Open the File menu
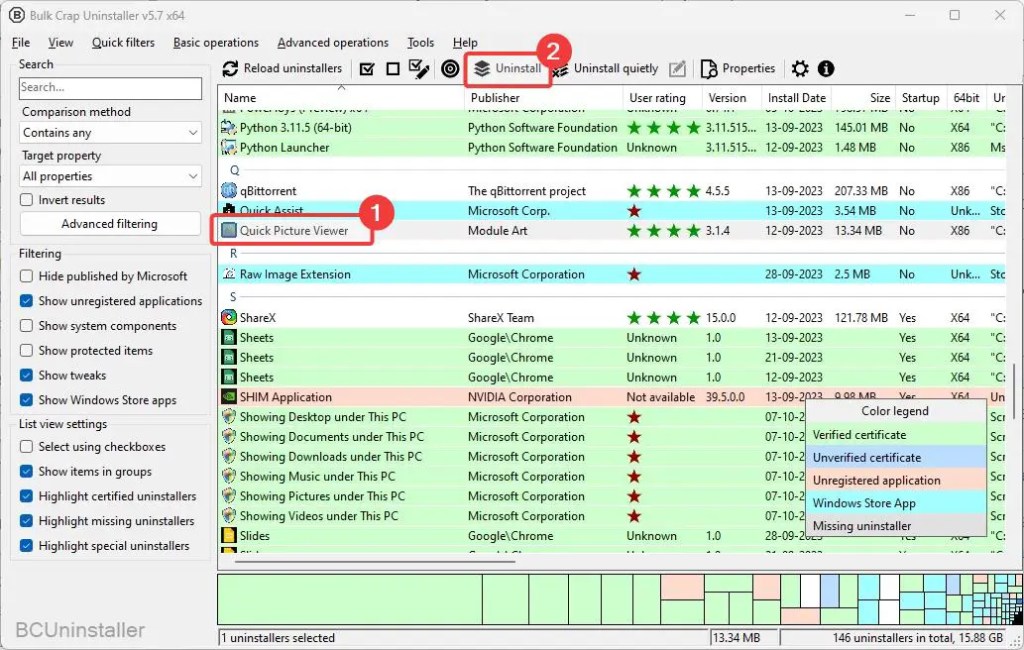Screen dimensions: 1024x650 click(x=21, y=42)
